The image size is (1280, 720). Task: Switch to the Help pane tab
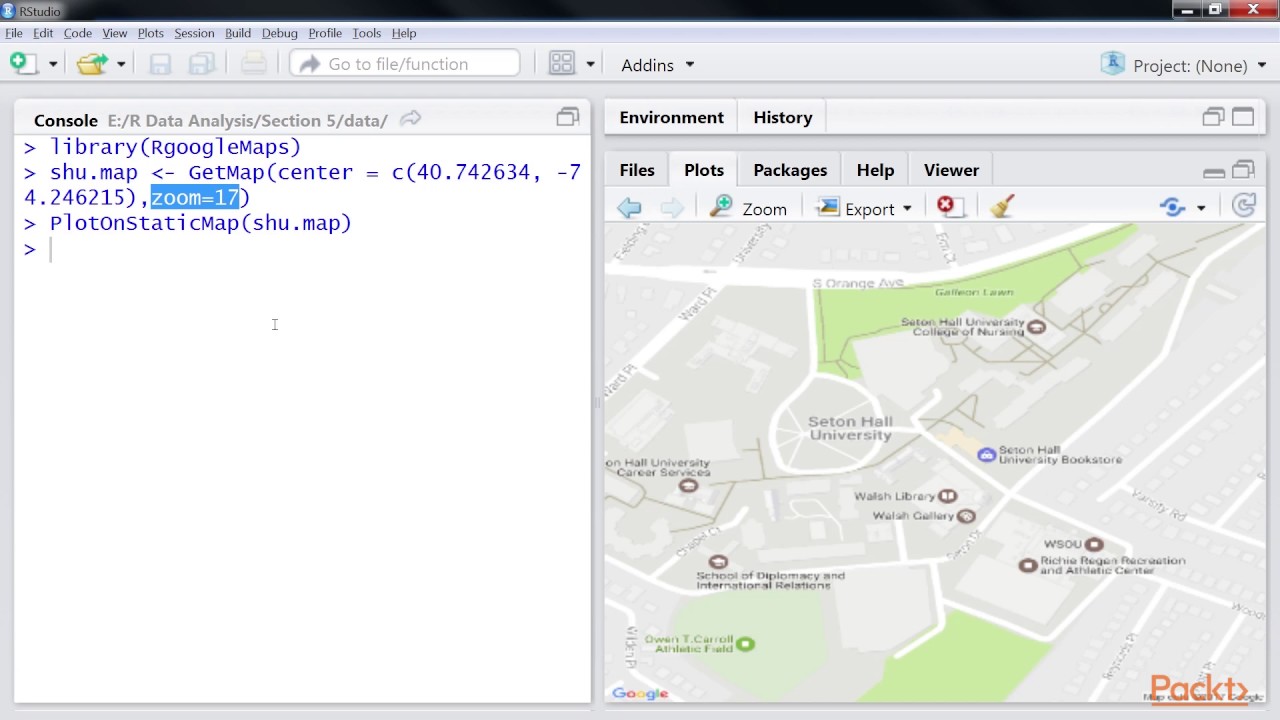875,170
